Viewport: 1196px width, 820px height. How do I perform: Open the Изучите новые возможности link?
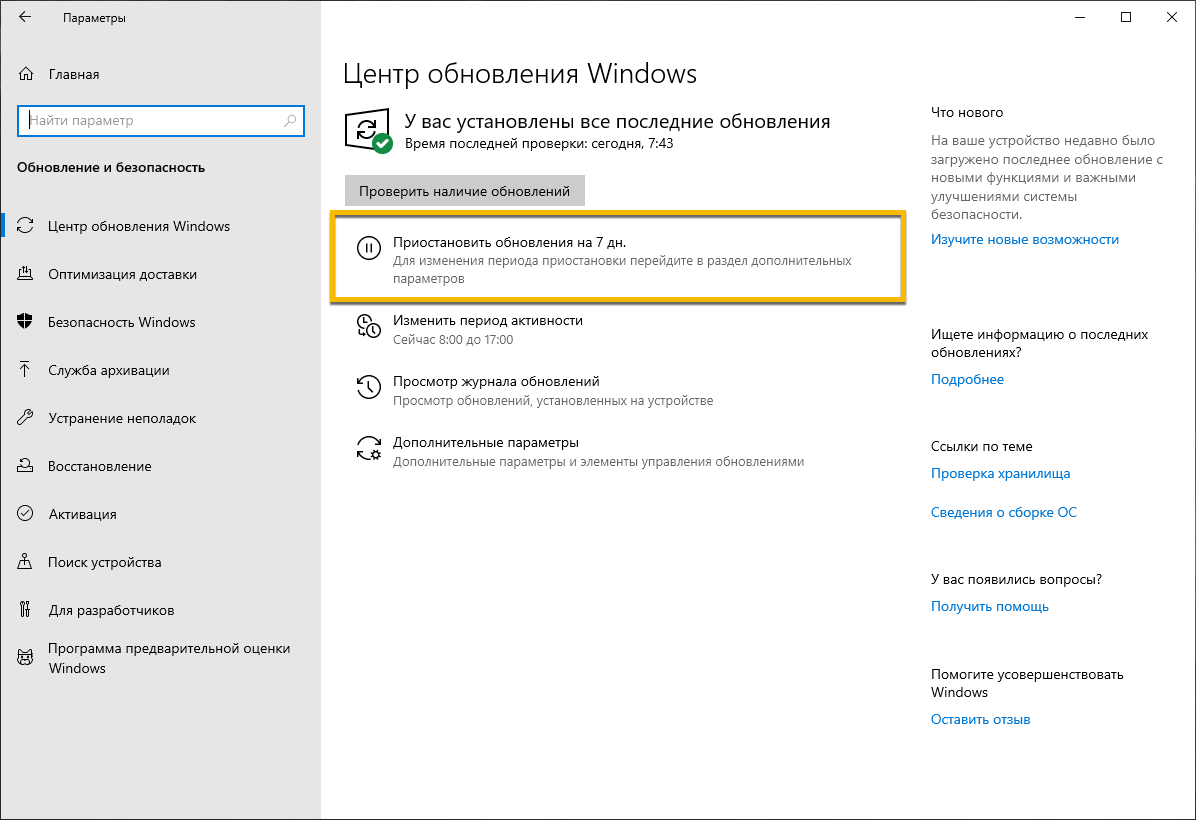point(1024,240)
